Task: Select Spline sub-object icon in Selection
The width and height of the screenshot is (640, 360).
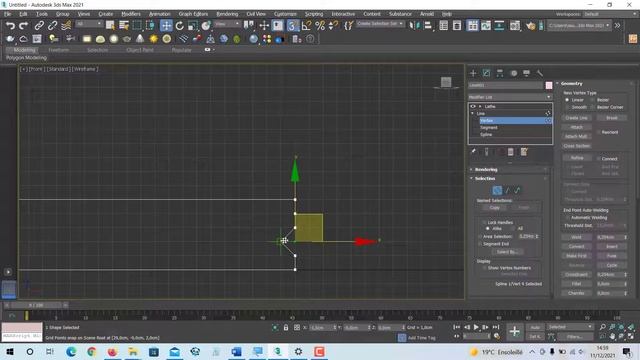Action: tap(518, 190)
